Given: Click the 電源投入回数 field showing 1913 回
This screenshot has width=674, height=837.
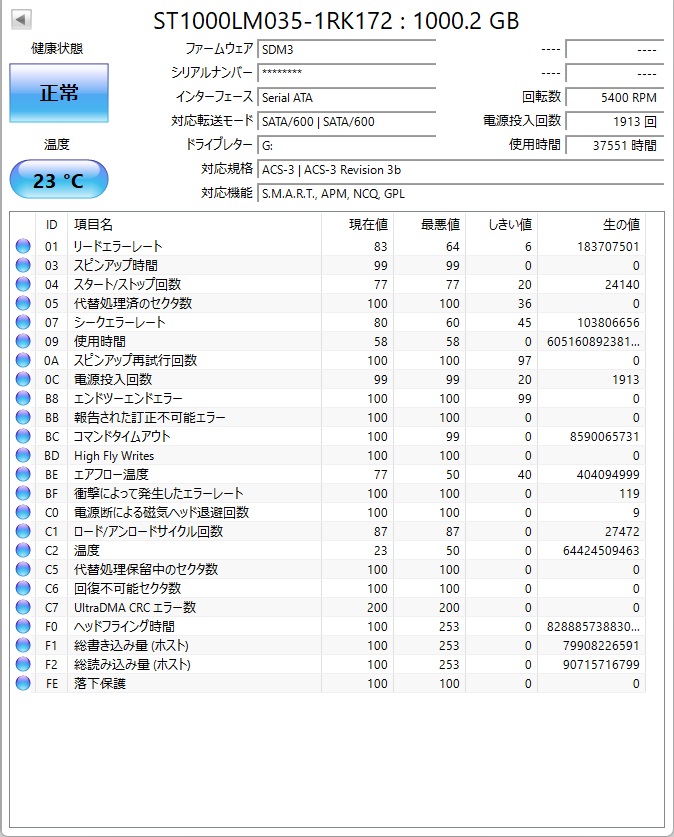Looking at the screenshot, I should coord(614,121).
